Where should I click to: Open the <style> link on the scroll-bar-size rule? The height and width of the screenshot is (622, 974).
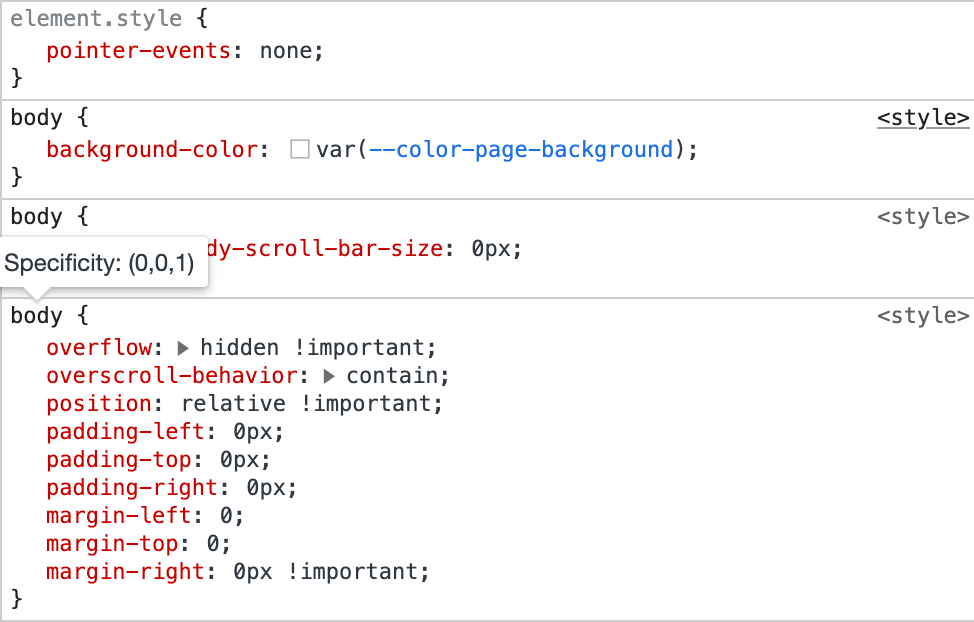pyautogui.click(x=923, y=216)
